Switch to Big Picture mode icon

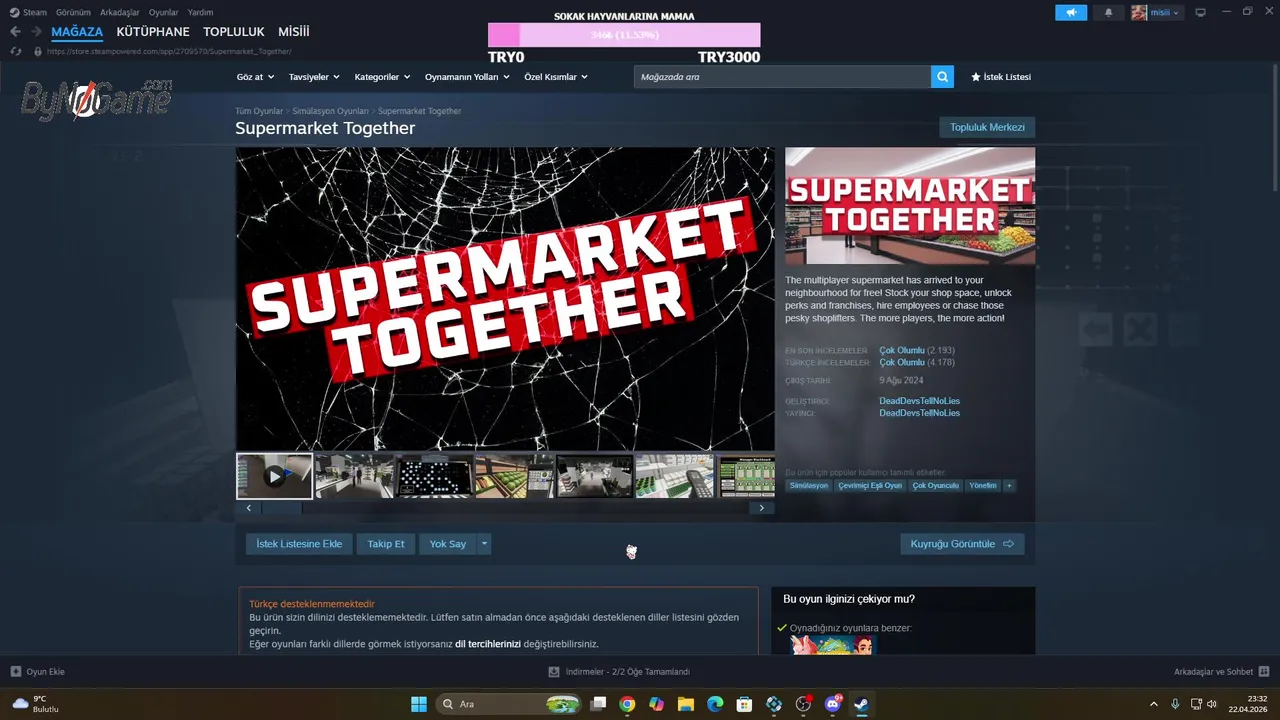click(1200, 13)
